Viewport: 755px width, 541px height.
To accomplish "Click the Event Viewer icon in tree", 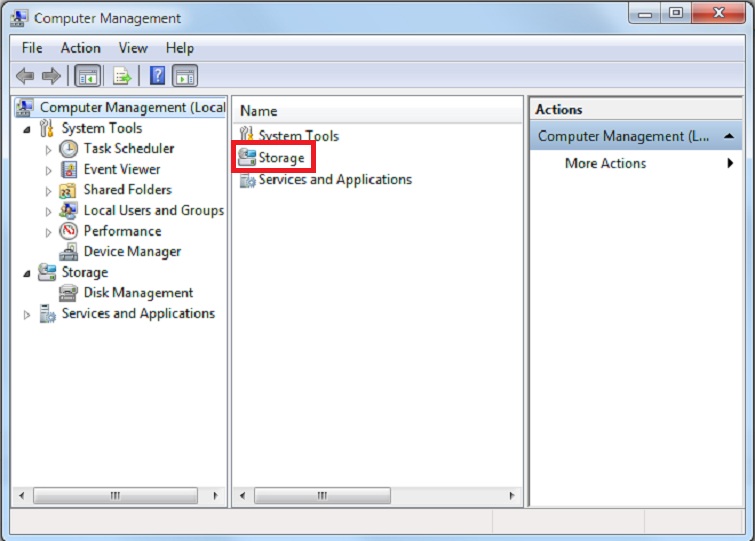I will pyautogui.click(x=68, y=169).
